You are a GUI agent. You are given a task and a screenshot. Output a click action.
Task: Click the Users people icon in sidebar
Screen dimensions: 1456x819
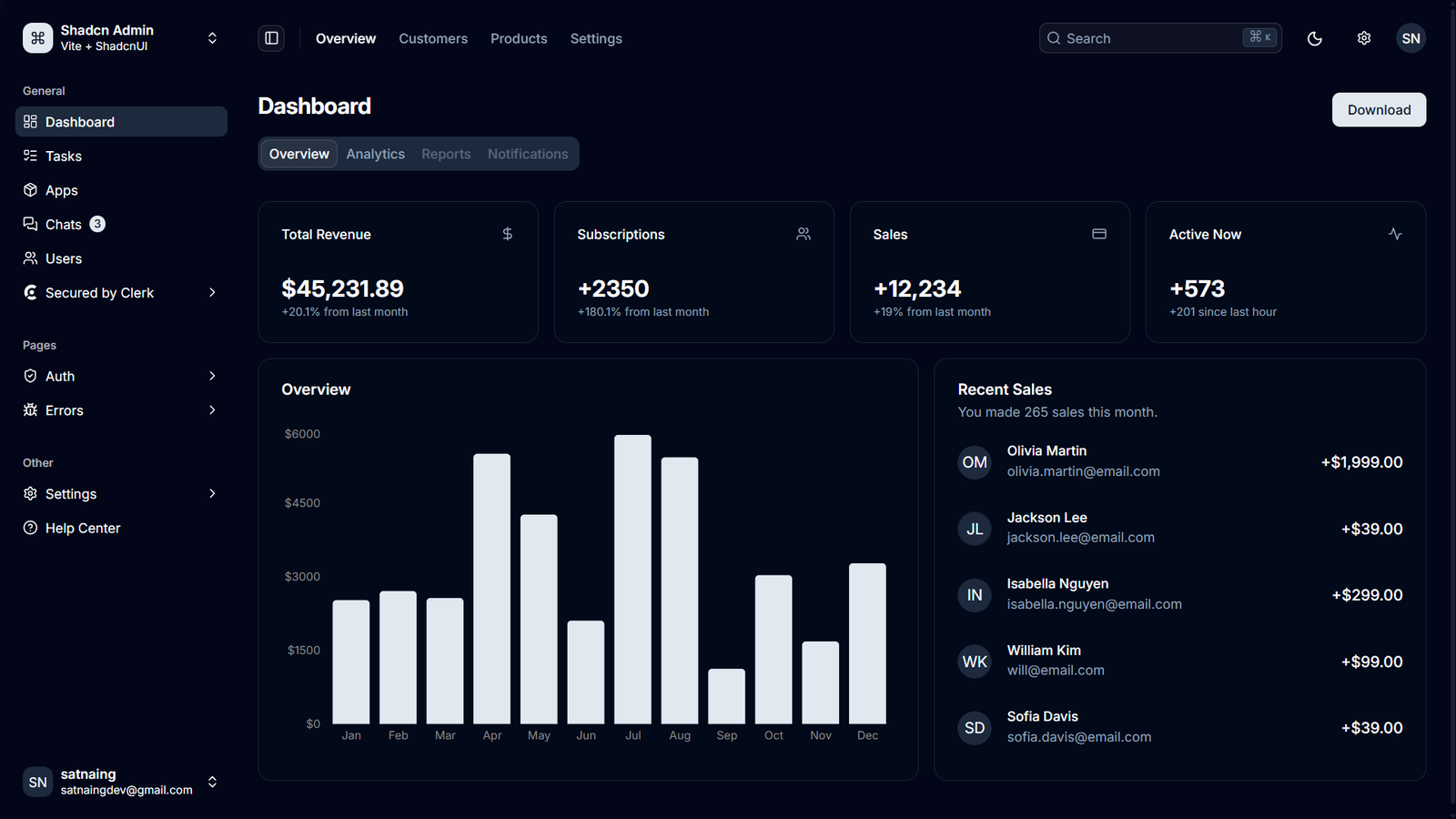30,258
